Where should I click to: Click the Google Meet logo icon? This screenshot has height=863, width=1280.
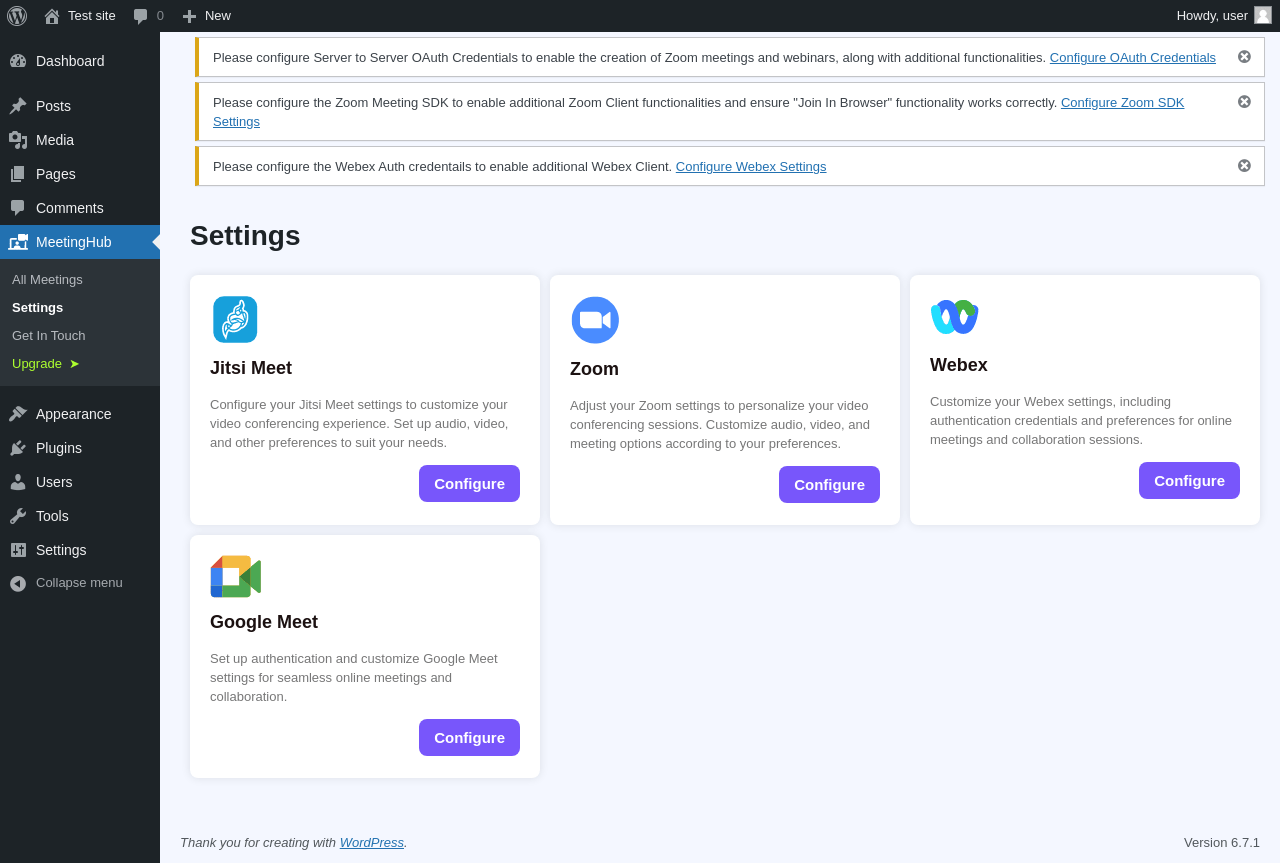click(x=236, y=577)
